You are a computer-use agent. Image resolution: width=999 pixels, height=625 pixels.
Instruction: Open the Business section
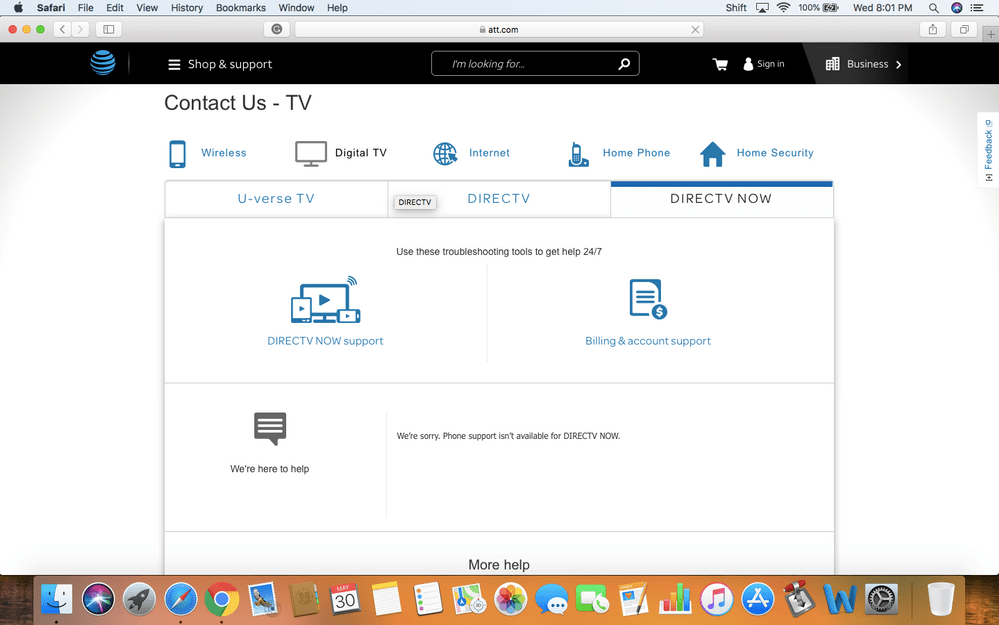pos(863,64)
